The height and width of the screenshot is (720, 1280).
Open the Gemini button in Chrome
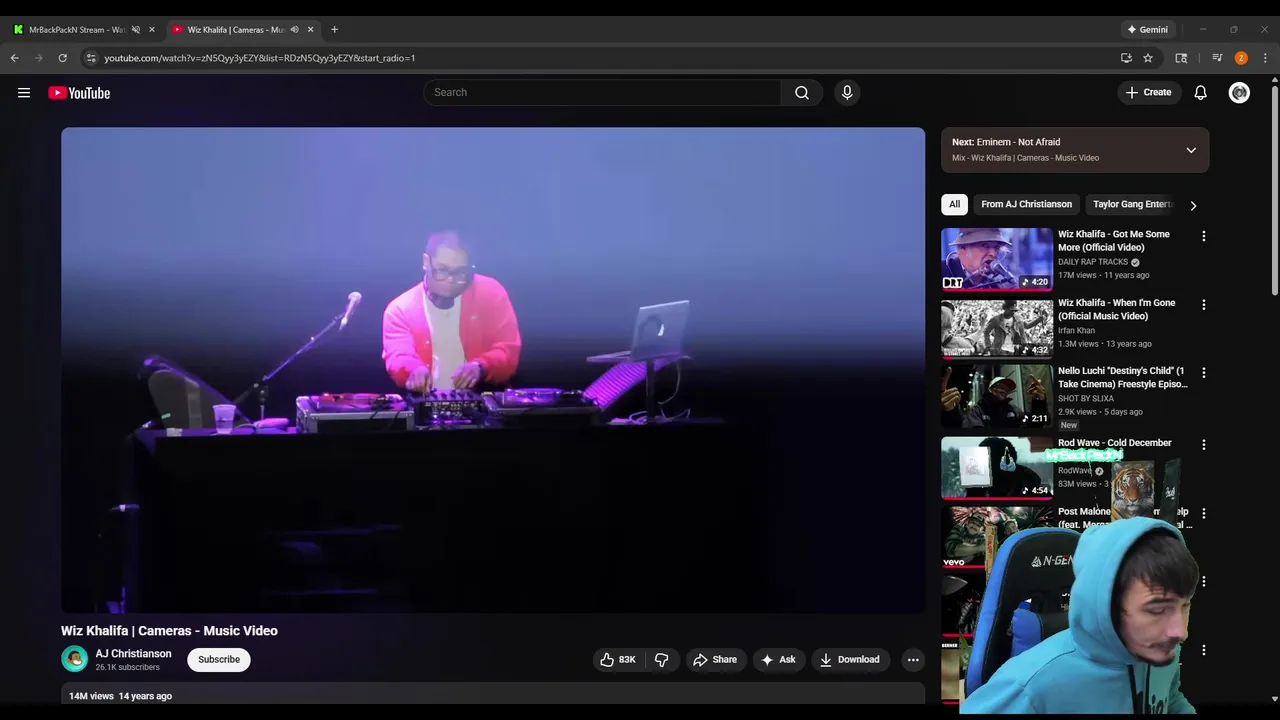(x=1147, y=29)
